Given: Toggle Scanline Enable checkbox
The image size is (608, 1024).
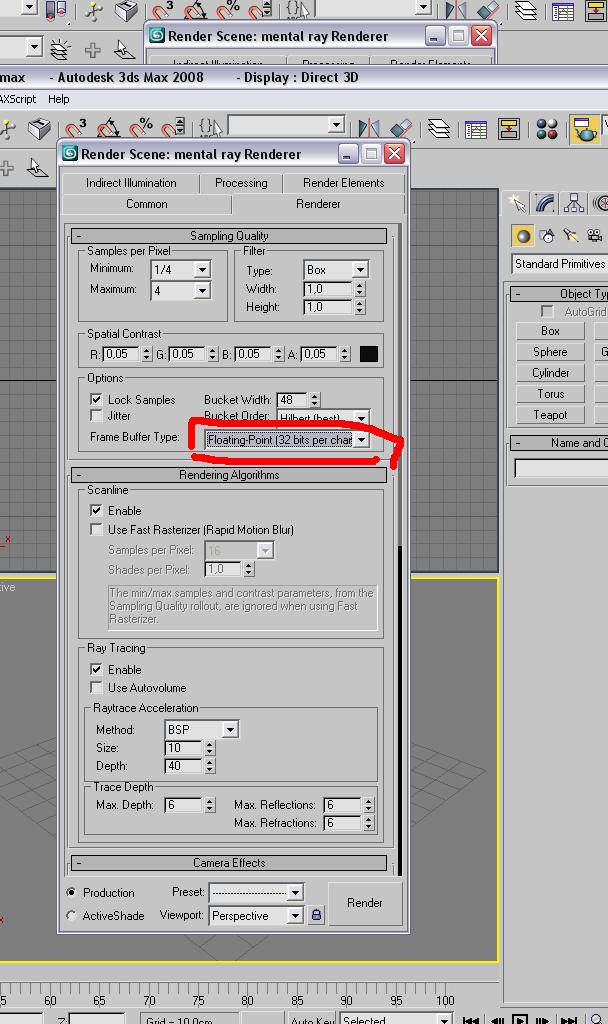Looking at the screenshot, I should pyautogui.click(x=96, y=510).
